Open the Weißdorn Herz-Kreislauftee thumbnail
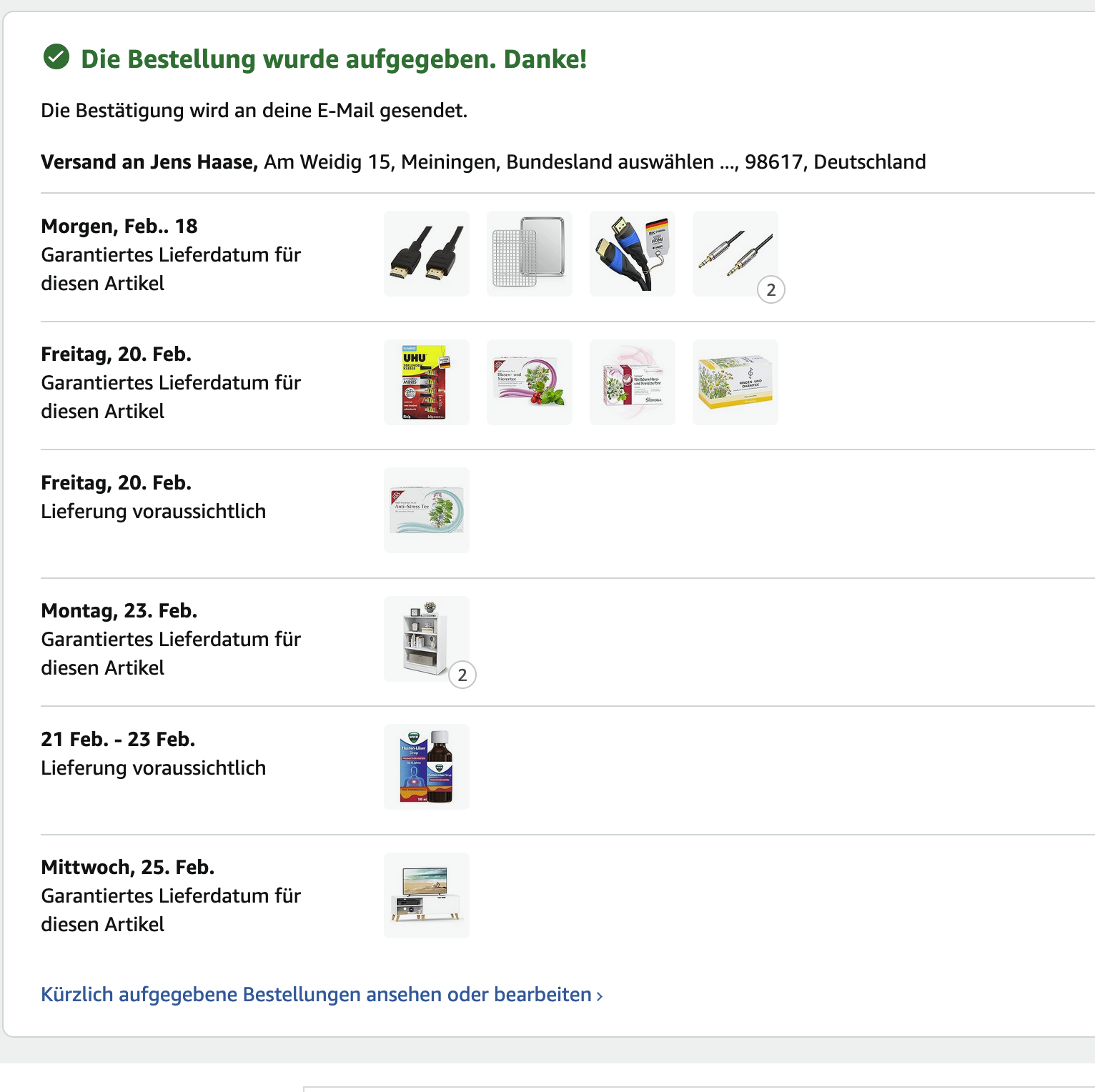1095x1092 pixels. coord(633,382)
